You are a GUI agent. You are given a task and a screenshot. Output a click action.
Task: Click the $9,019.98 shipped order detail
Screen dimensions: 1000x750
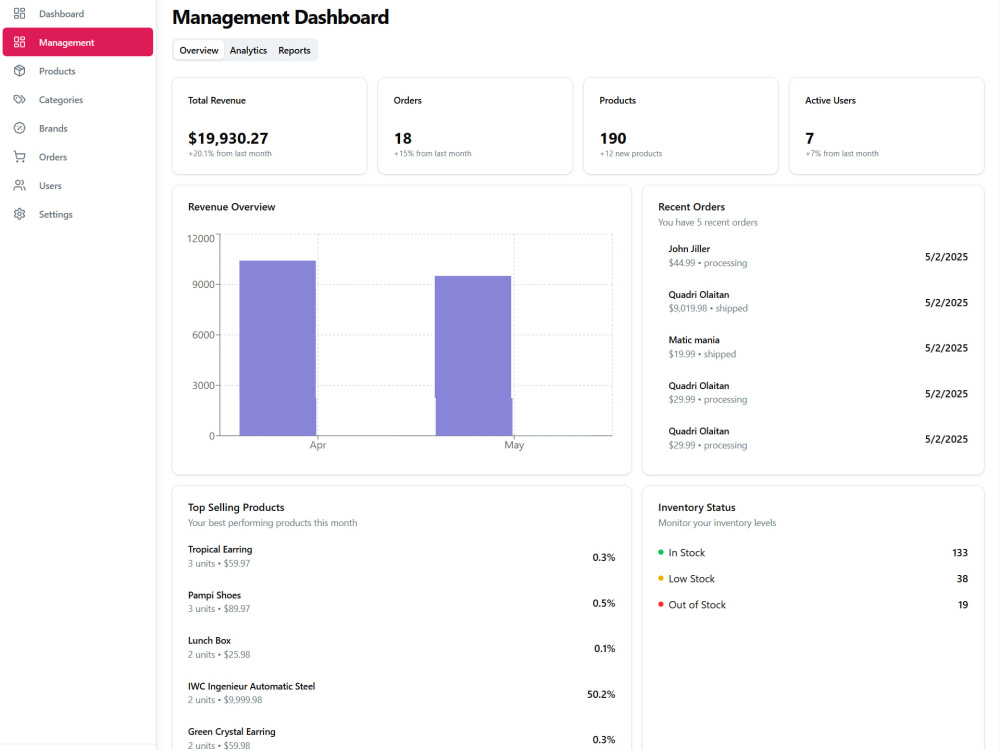(708, 309)
